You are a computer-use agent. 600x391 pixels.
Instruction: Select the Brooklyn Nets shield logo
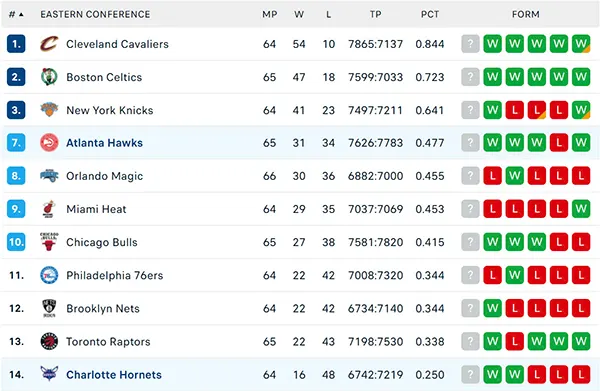tap(49, 308)
